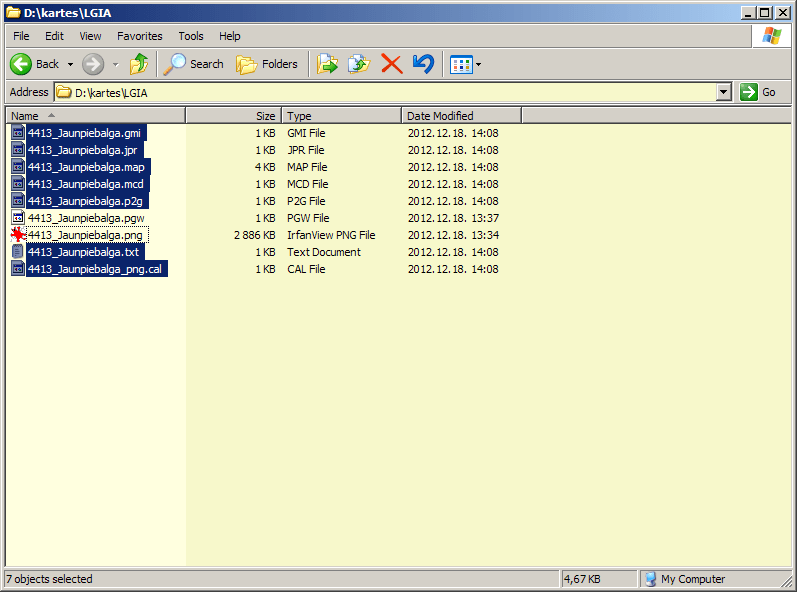Viewport: 797px width, 592px height.
Task: Select file name 4413_Jaunpiebalga_png.cal
Action: click(x=95, y=269)
